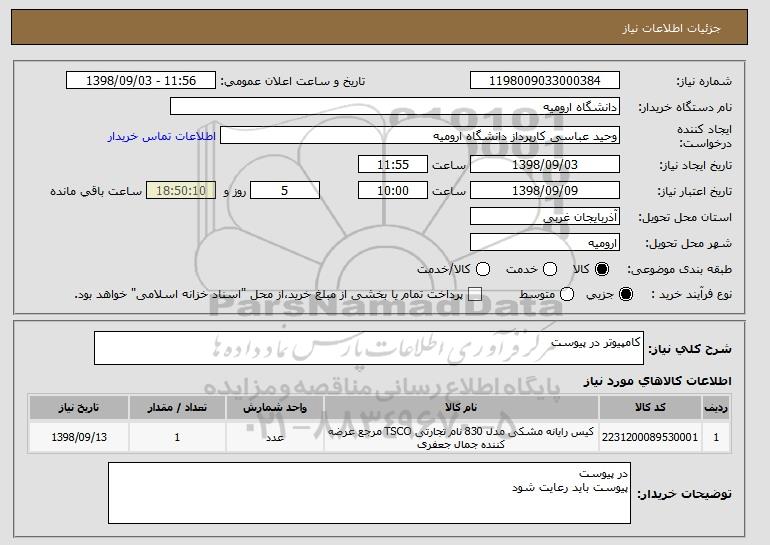Click the واحد شمارش column header
The image size is (770, 545).
point(275,408)
